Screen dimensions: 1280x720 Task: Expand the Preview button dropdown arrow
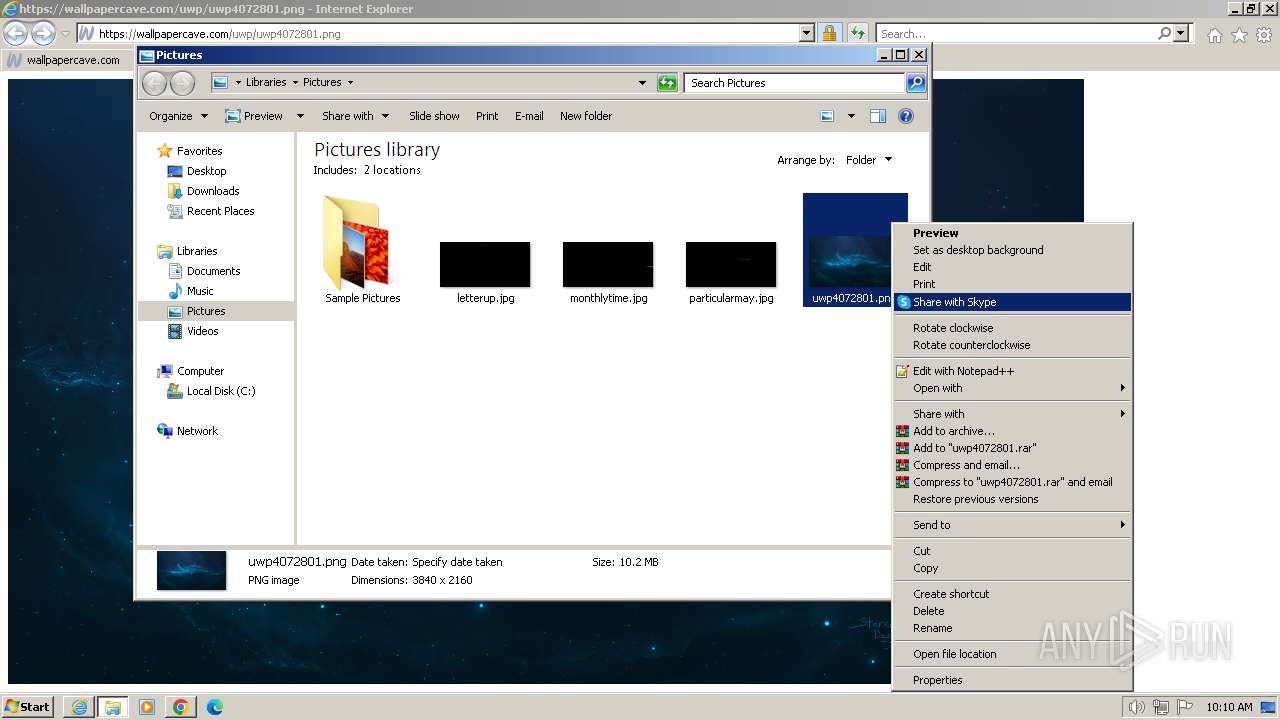300,116
